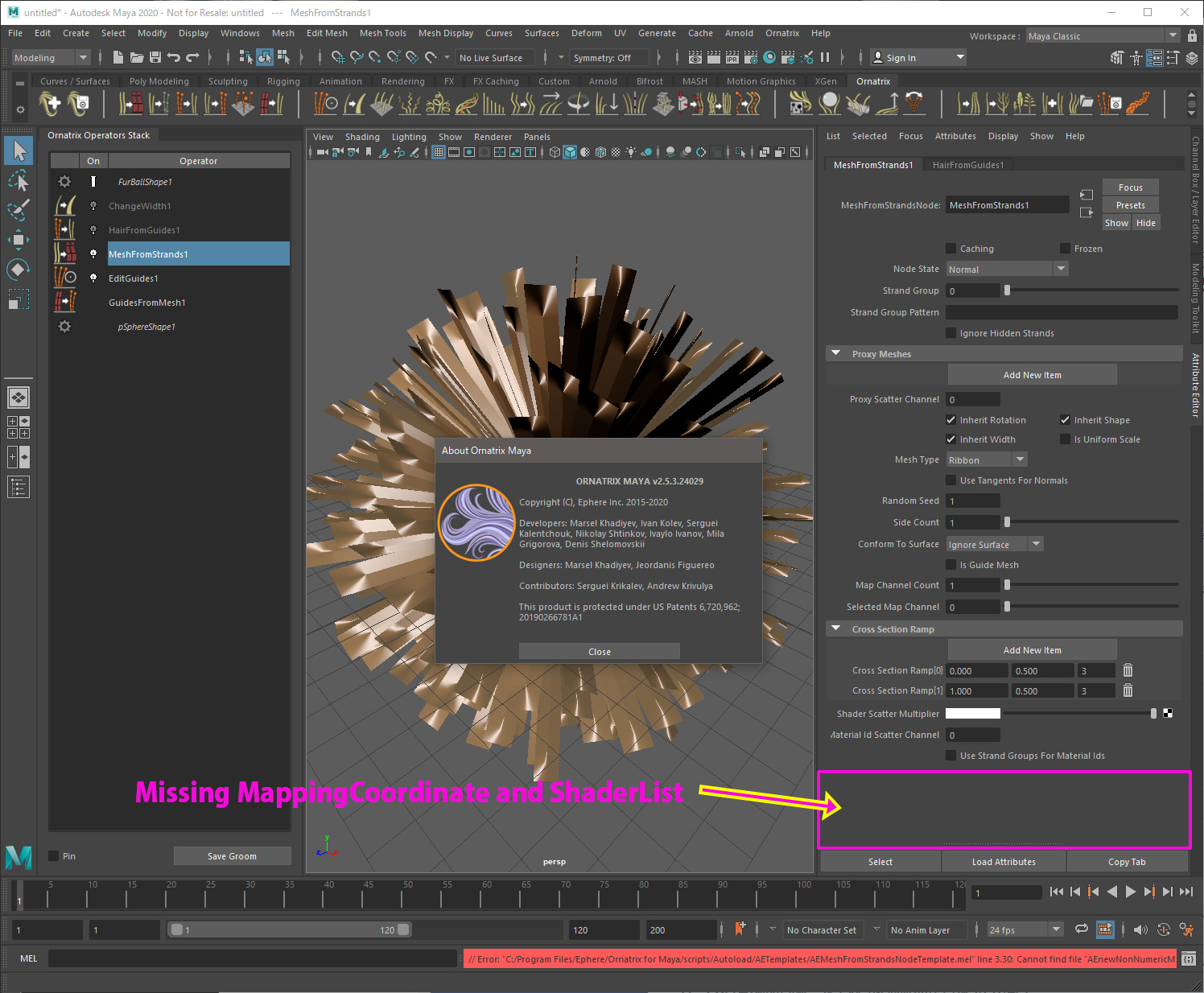Click the Shader Scatter Multiplier map button
Viewport: 1204px width, 993px height.
1168,713
